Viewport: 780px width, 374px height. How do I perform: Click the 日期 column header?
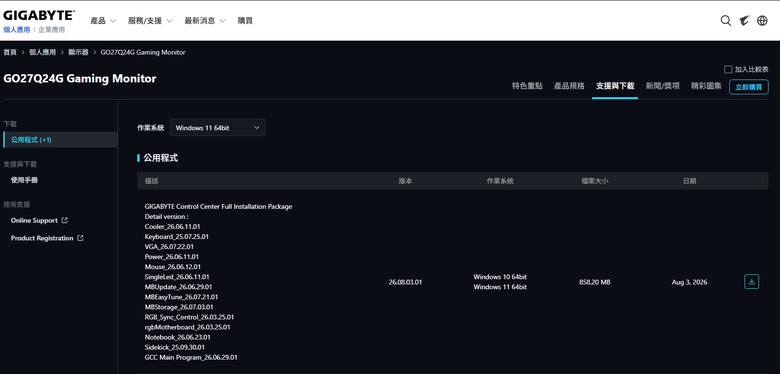point(689,181)
